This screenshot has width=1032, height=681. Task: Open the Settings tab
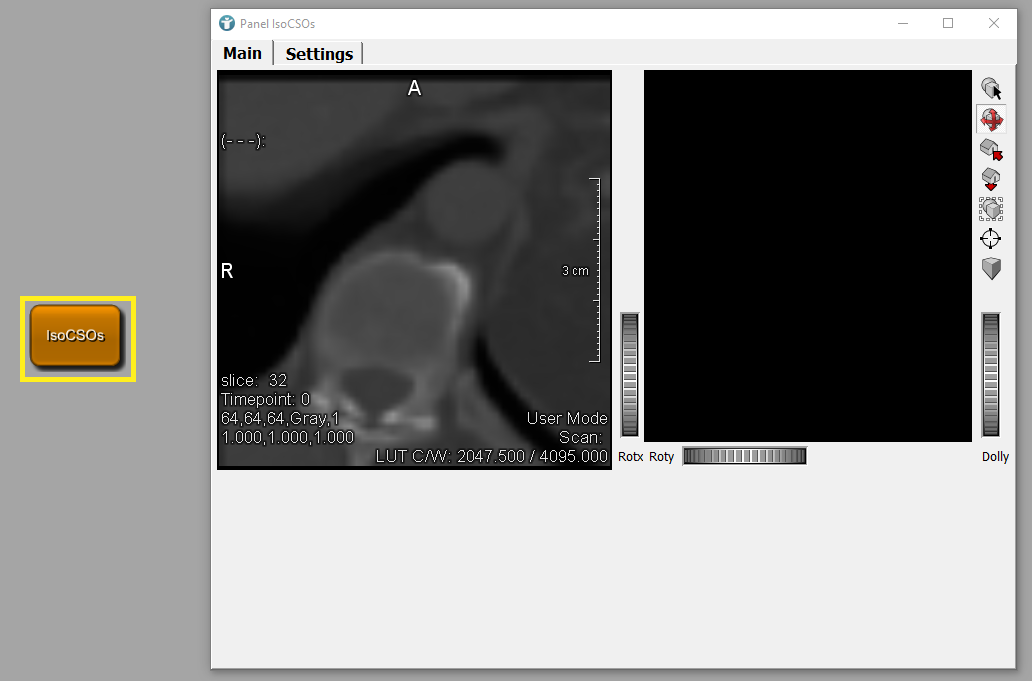[x=319, y=54]
